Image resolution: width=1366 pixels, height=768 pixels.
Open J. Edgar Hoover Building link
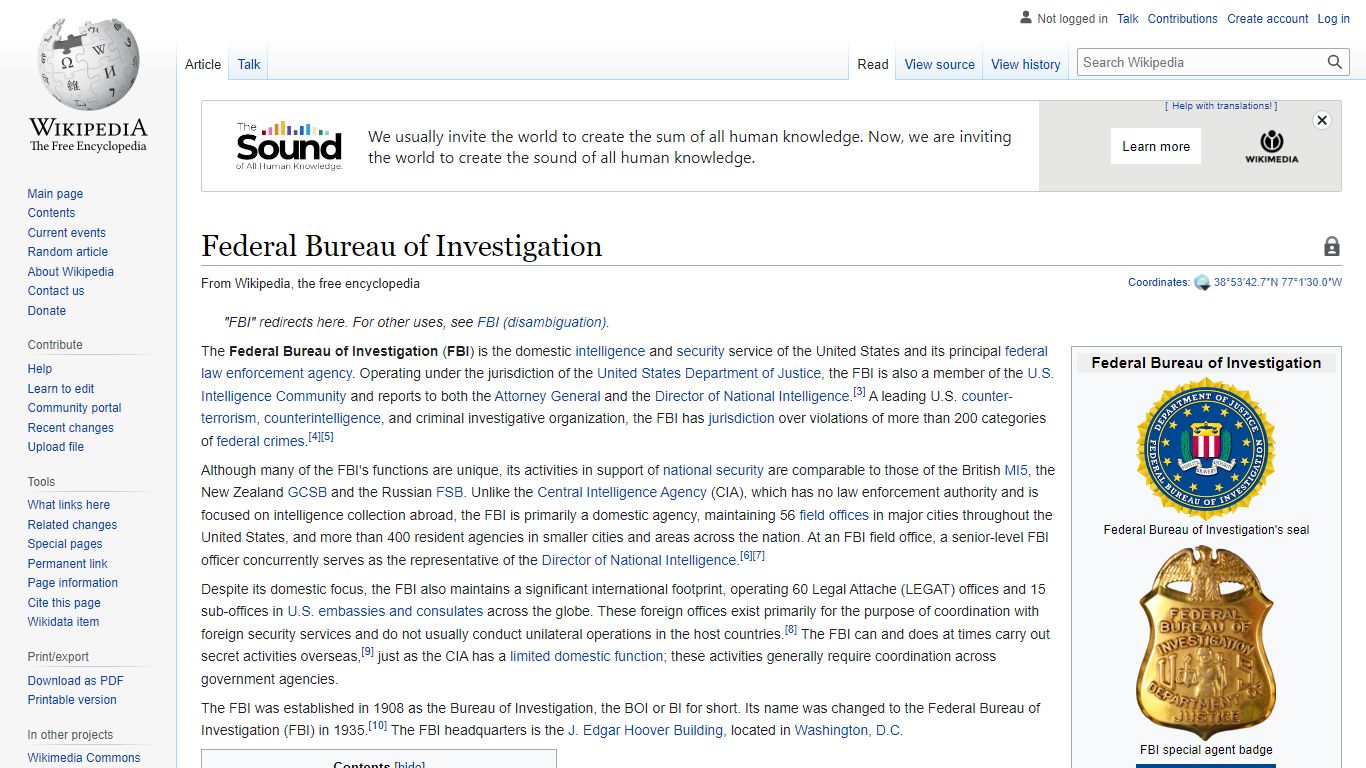pyautogui.click(x=646, y=730)
